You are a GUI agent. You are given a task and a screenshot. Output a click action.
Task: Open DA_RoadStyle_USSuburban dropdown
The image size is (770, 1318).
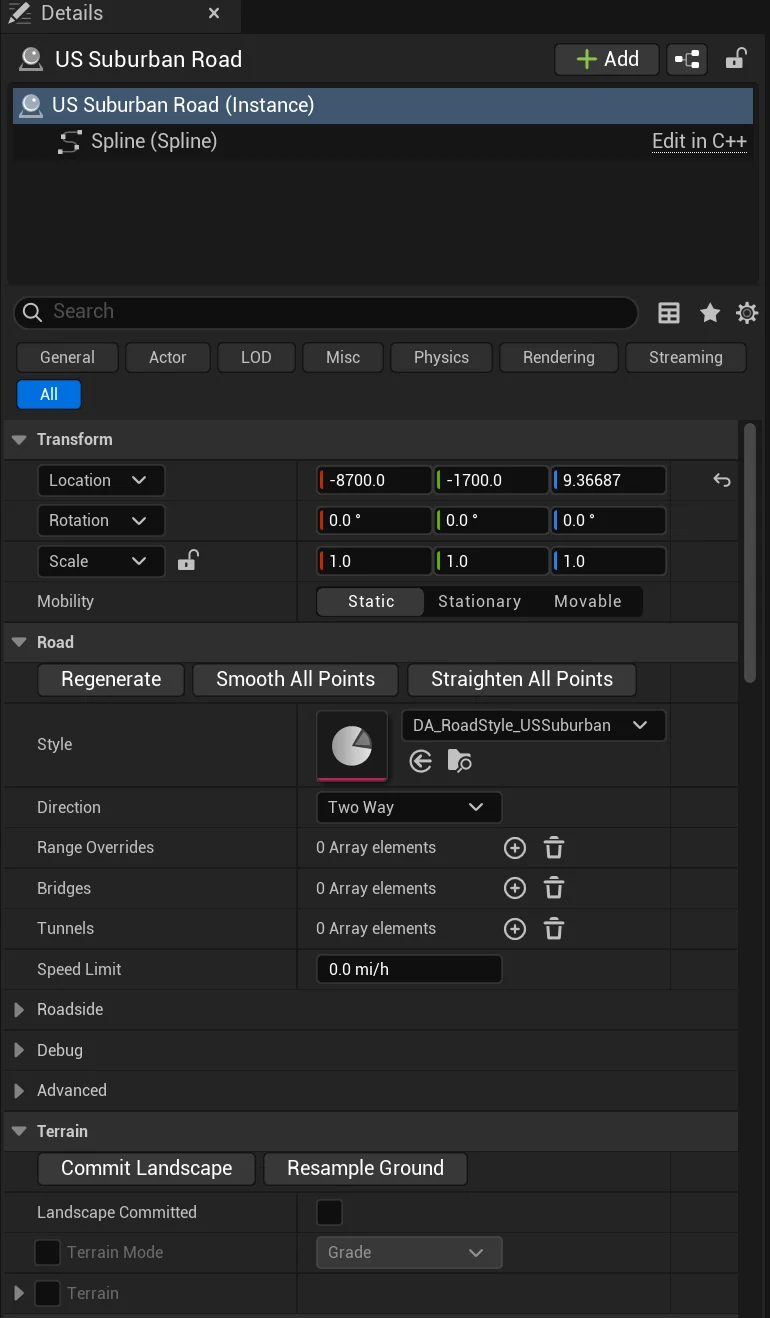pos(533,725)
